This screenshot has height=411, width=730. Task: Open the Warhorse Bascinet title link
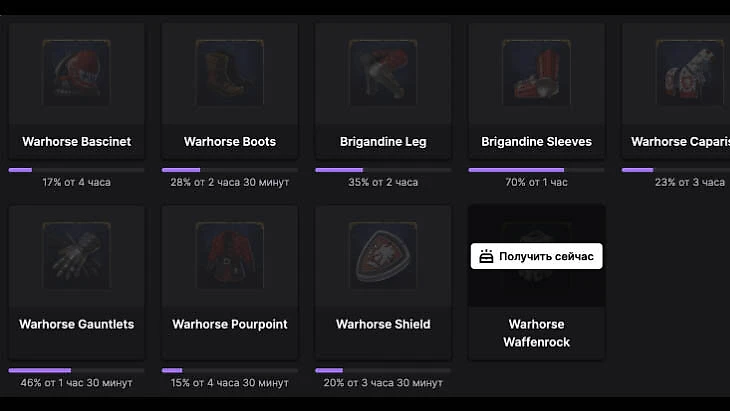coord(76,142)
